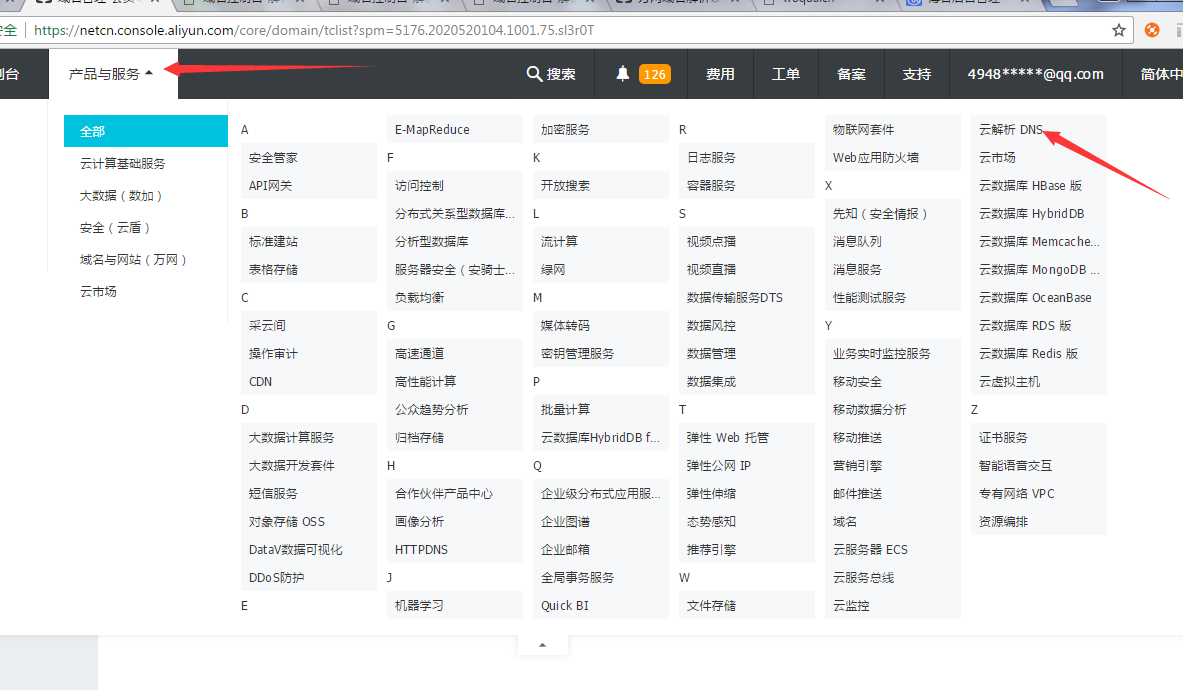
Task: Open 工单 in top navigation
Action: coord(785,74)
